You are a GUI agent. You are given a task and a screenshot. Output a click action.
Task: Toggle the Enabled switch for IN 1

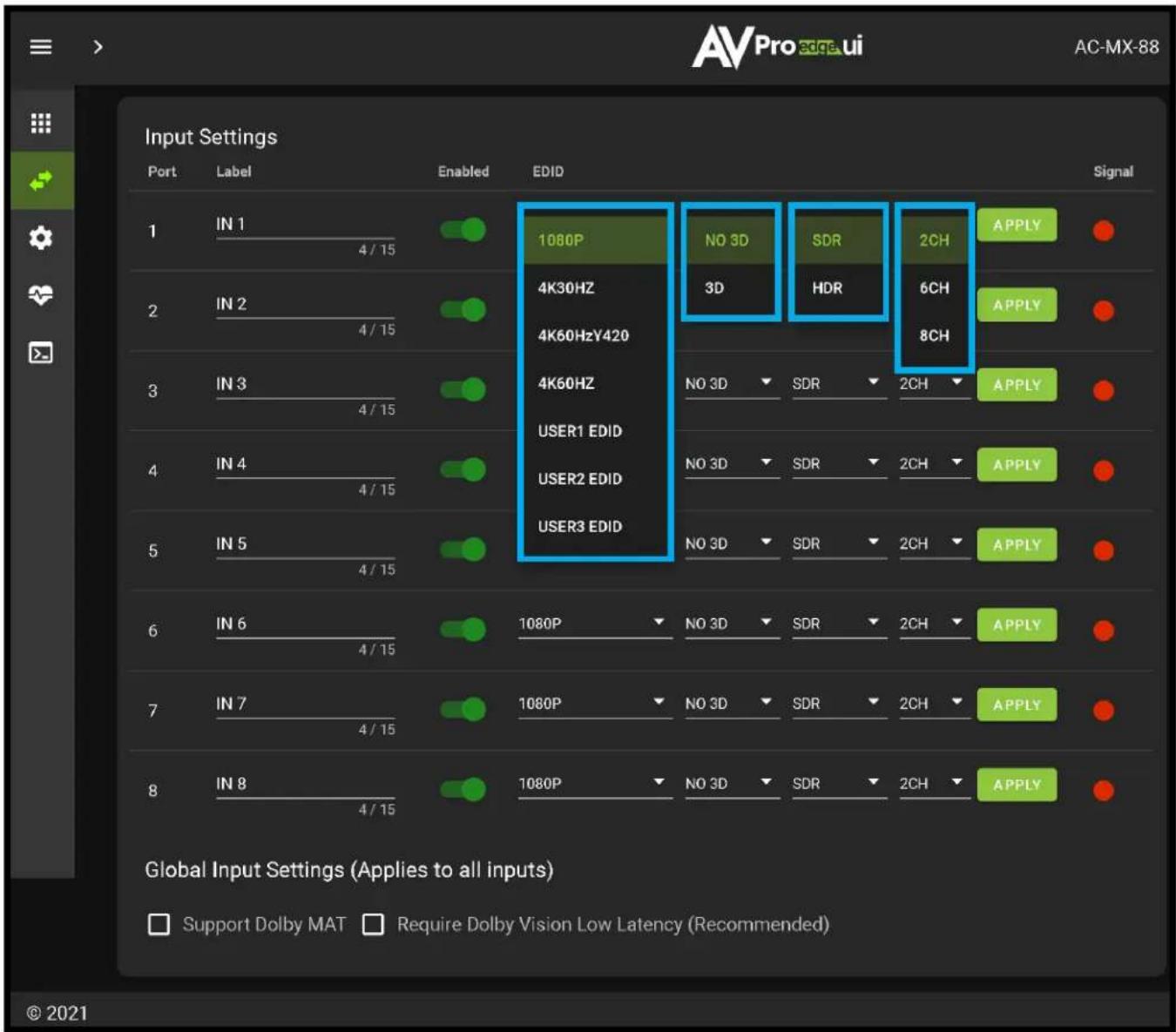pyautogui.click(x=463, y=230)
